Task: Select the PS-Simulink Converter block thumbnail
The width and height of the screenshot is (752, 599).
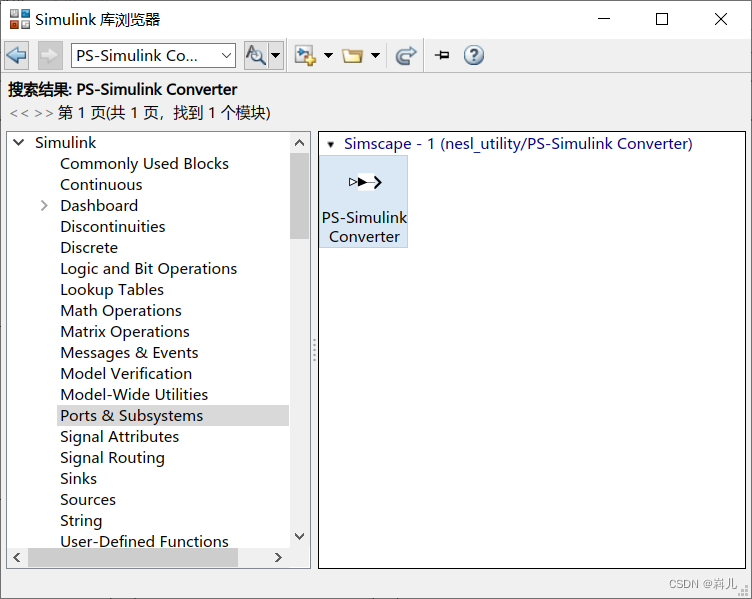Action: coord(364,201)
